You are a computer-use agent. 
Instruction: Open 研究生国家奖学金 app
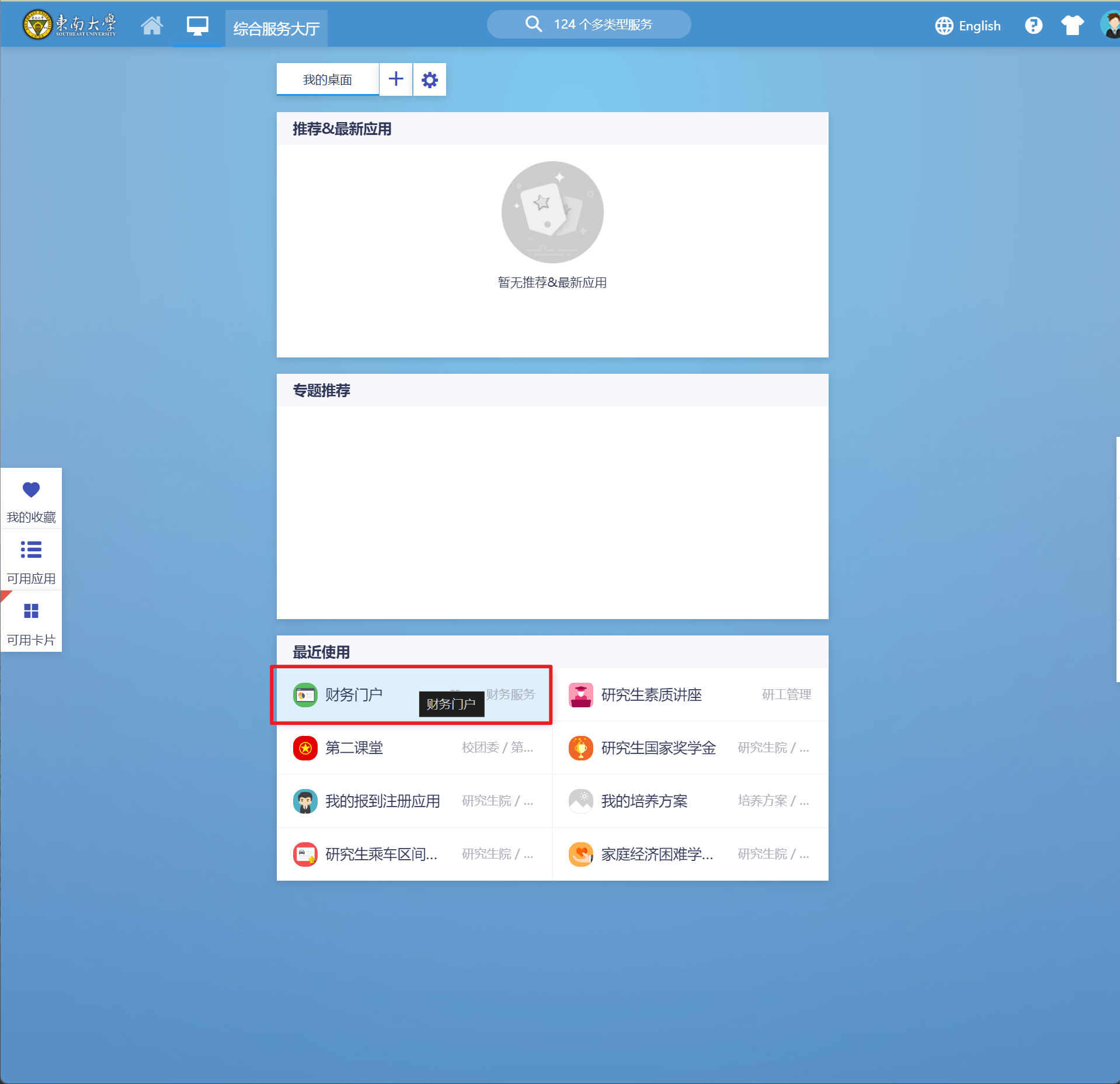point(658,748)
